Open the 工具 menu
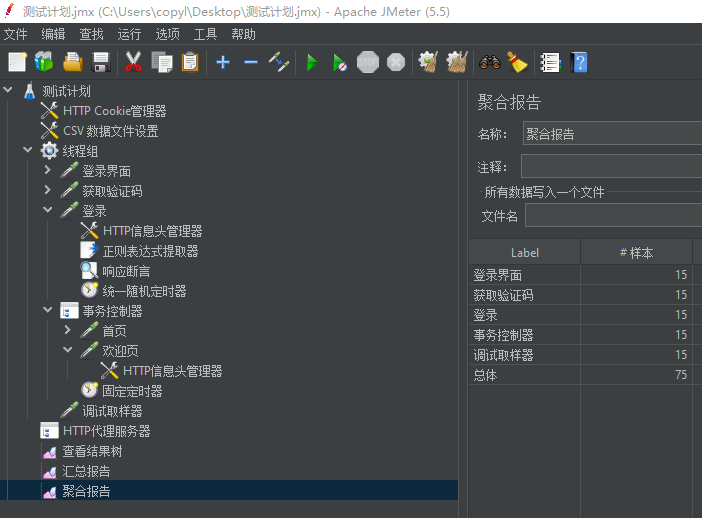The width and height of the screenshot is (702, 518). tap(205, 34)
